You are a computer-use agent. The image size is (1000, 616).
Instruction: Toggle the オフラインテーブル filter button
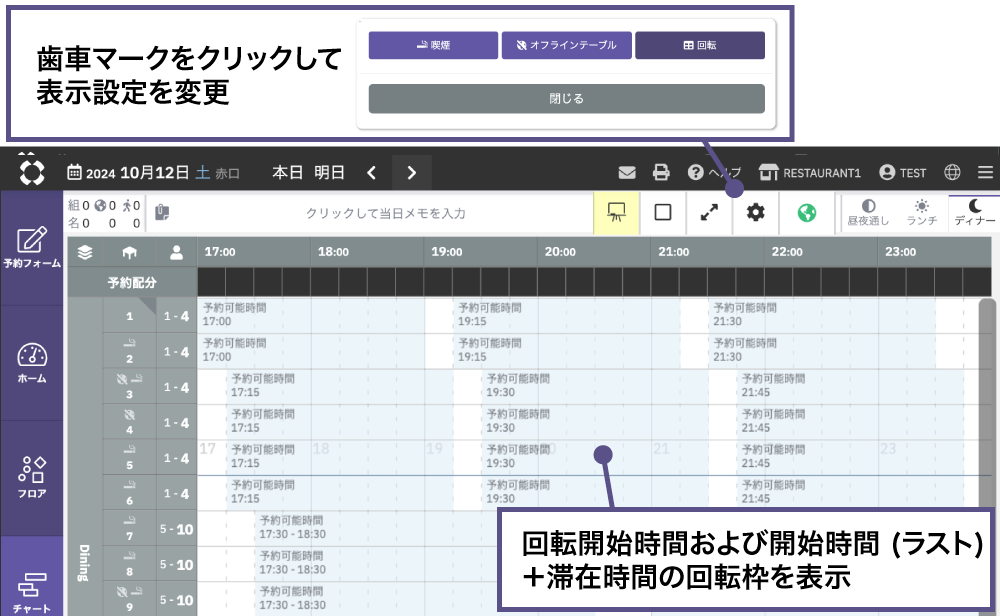566,45
